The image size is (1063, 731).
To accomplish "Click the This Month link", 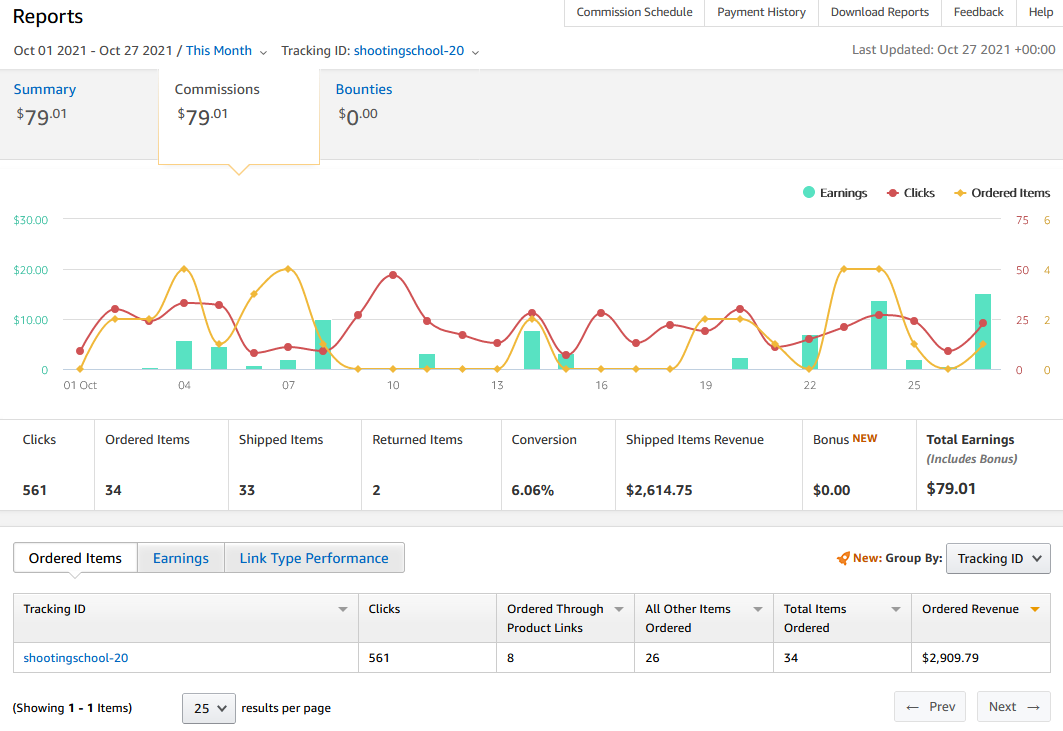I will pos(218,51).
